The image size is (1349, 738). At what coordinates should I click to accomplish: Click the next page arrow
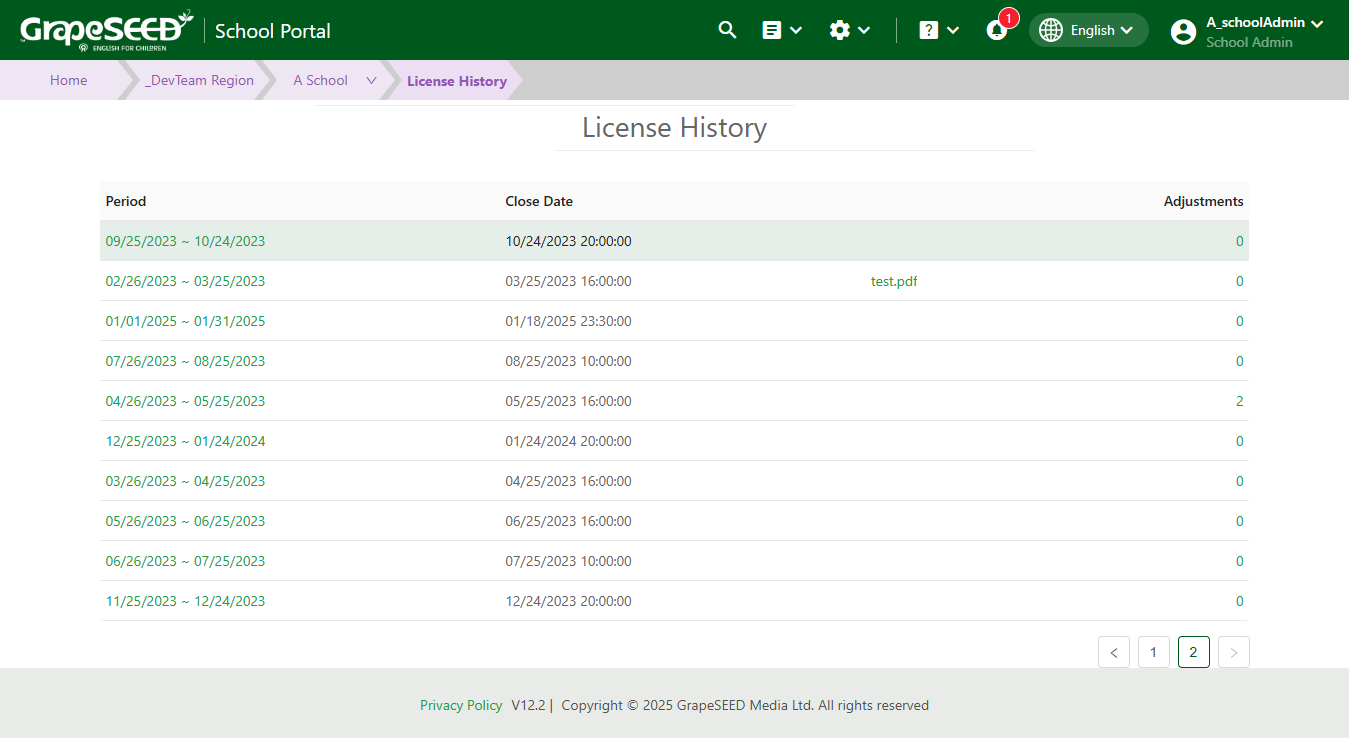click(x=1234, y=652)
